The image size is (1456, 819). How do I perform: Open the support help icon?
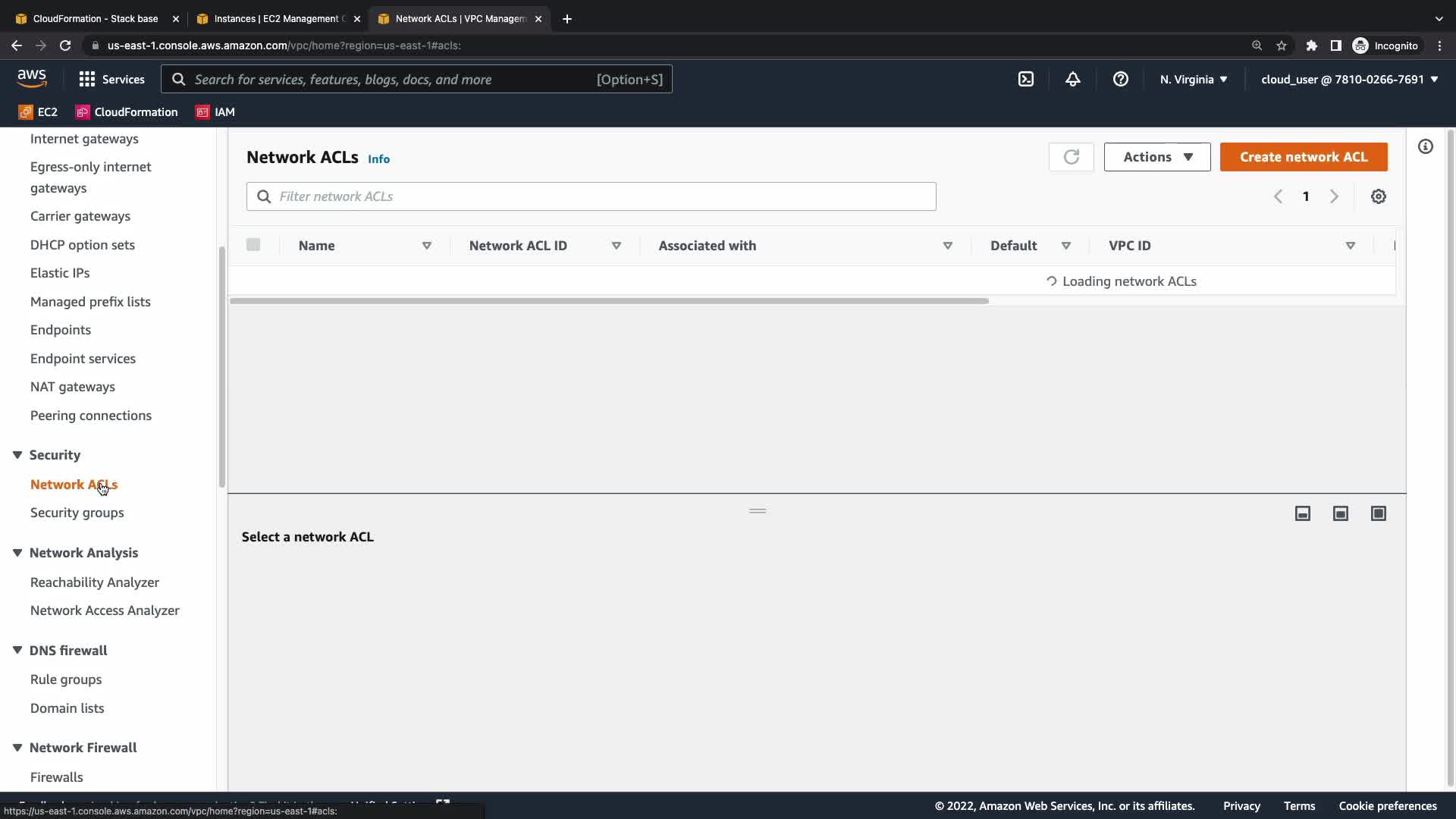(1120, 79)
